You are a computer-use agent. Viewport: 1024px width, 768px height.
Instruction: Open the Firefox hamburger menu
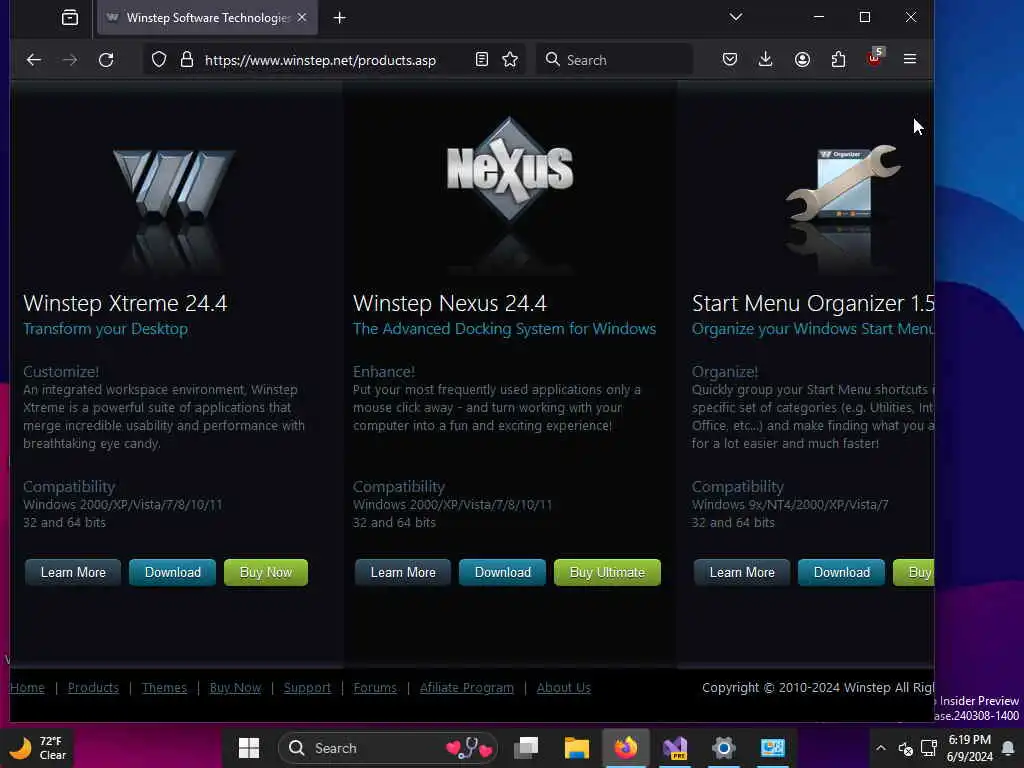pos(910,59)
